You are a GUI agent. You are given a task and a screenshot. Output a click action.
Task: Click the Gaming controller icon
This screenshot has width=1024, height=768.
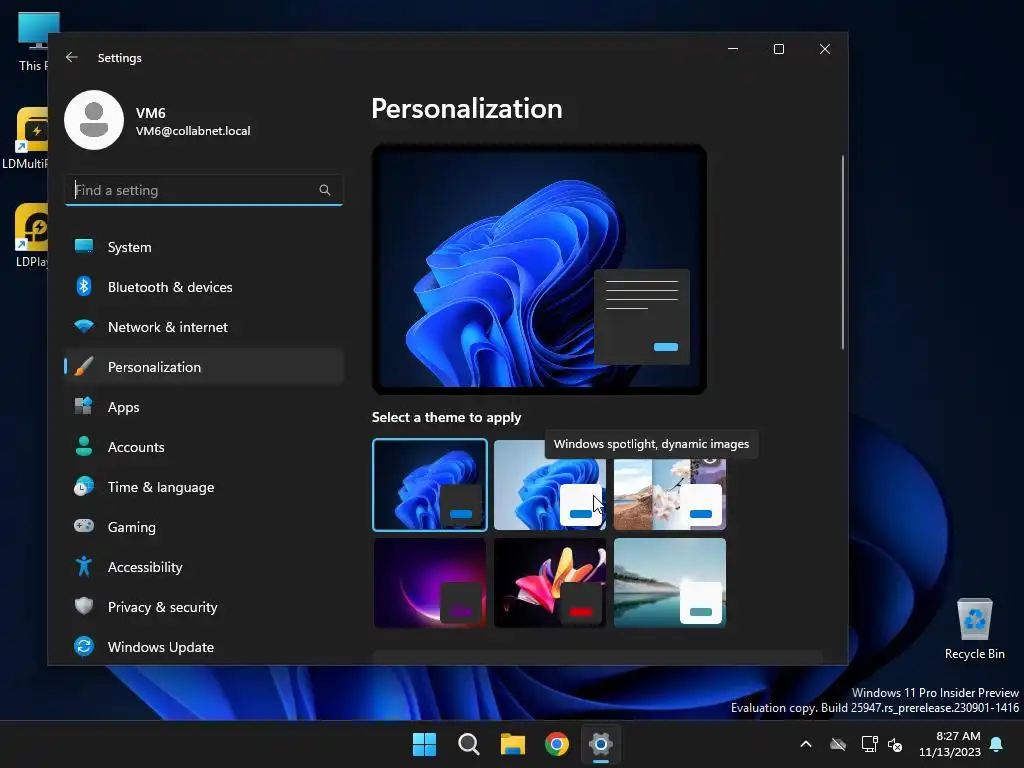(x=84, y=526)
